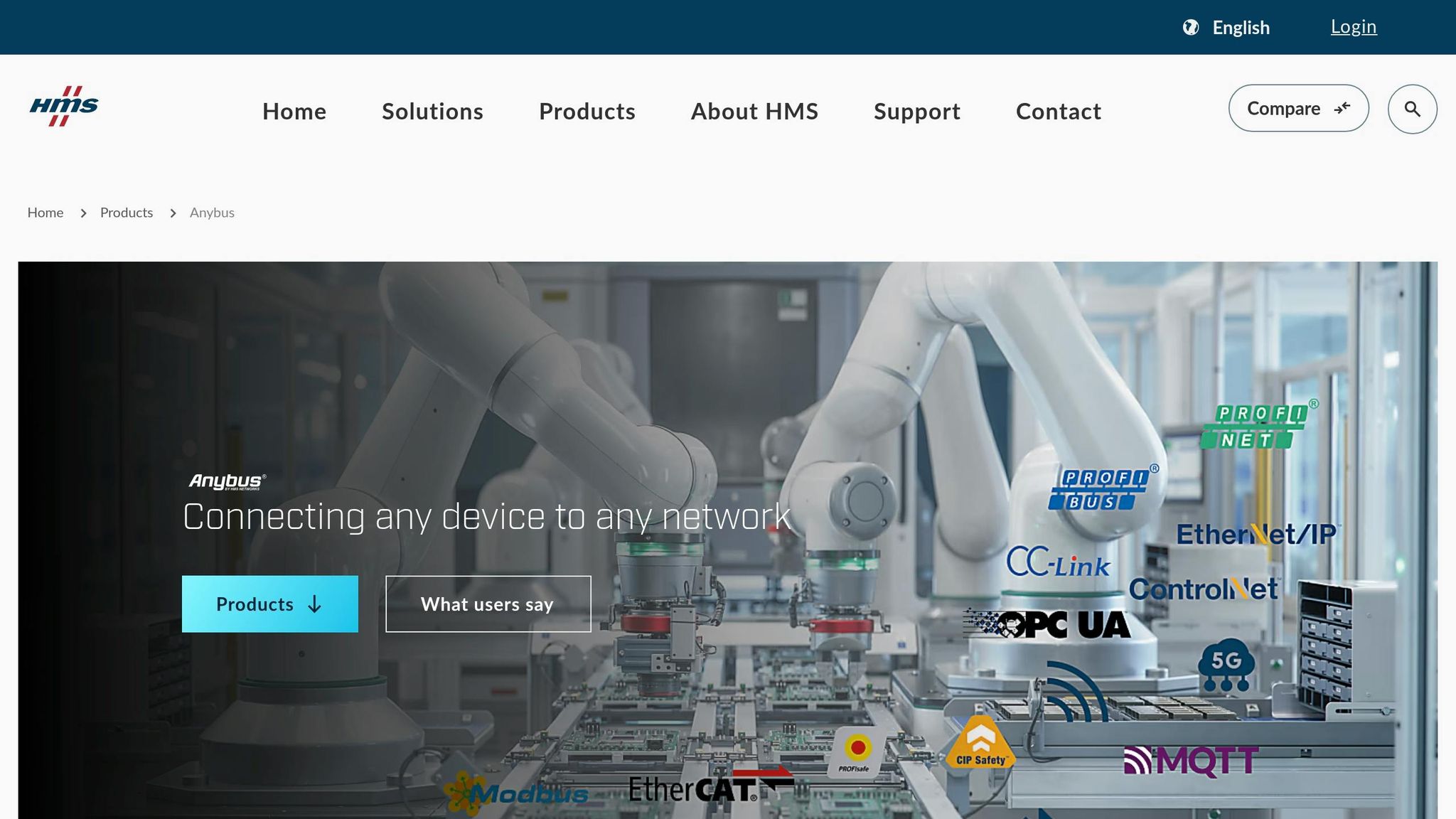Click the OPC UA logo

tap(1046, 625)
